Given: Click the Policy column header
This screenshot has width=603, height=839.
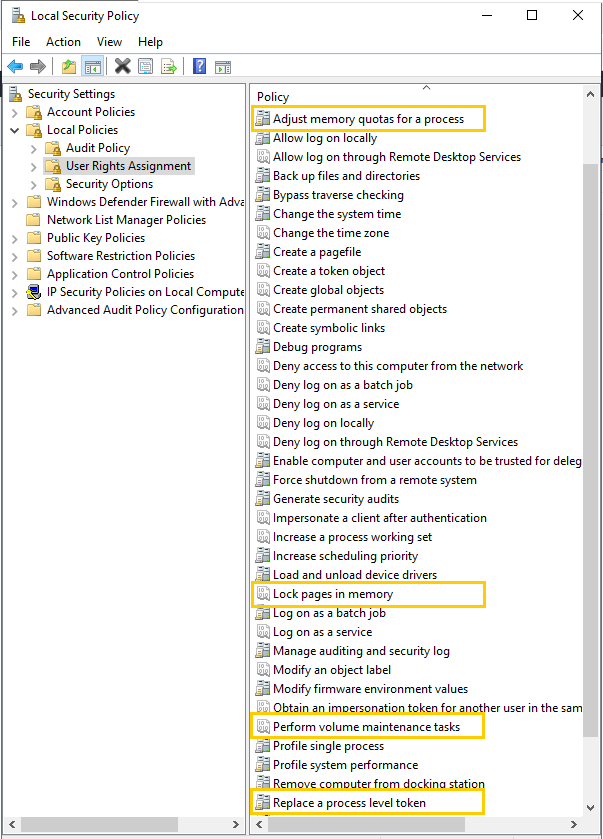Looking at the screenshot, I should [x=273, y=97].
